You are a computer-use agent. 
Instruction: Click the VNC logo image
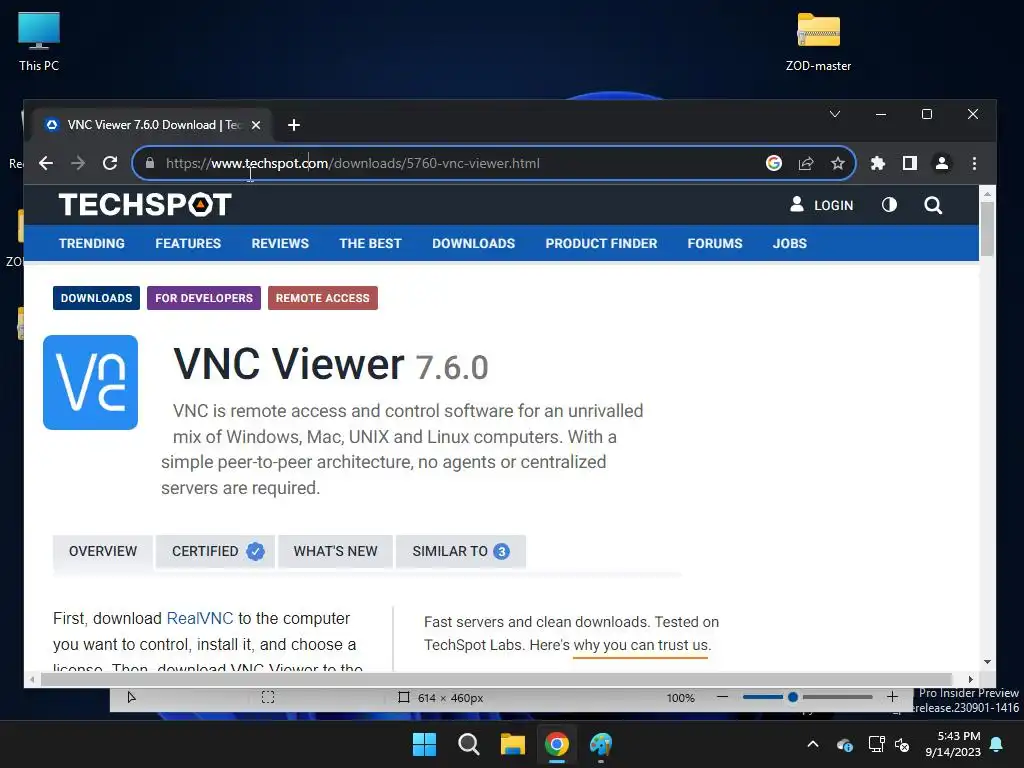[x=90, y=382]
